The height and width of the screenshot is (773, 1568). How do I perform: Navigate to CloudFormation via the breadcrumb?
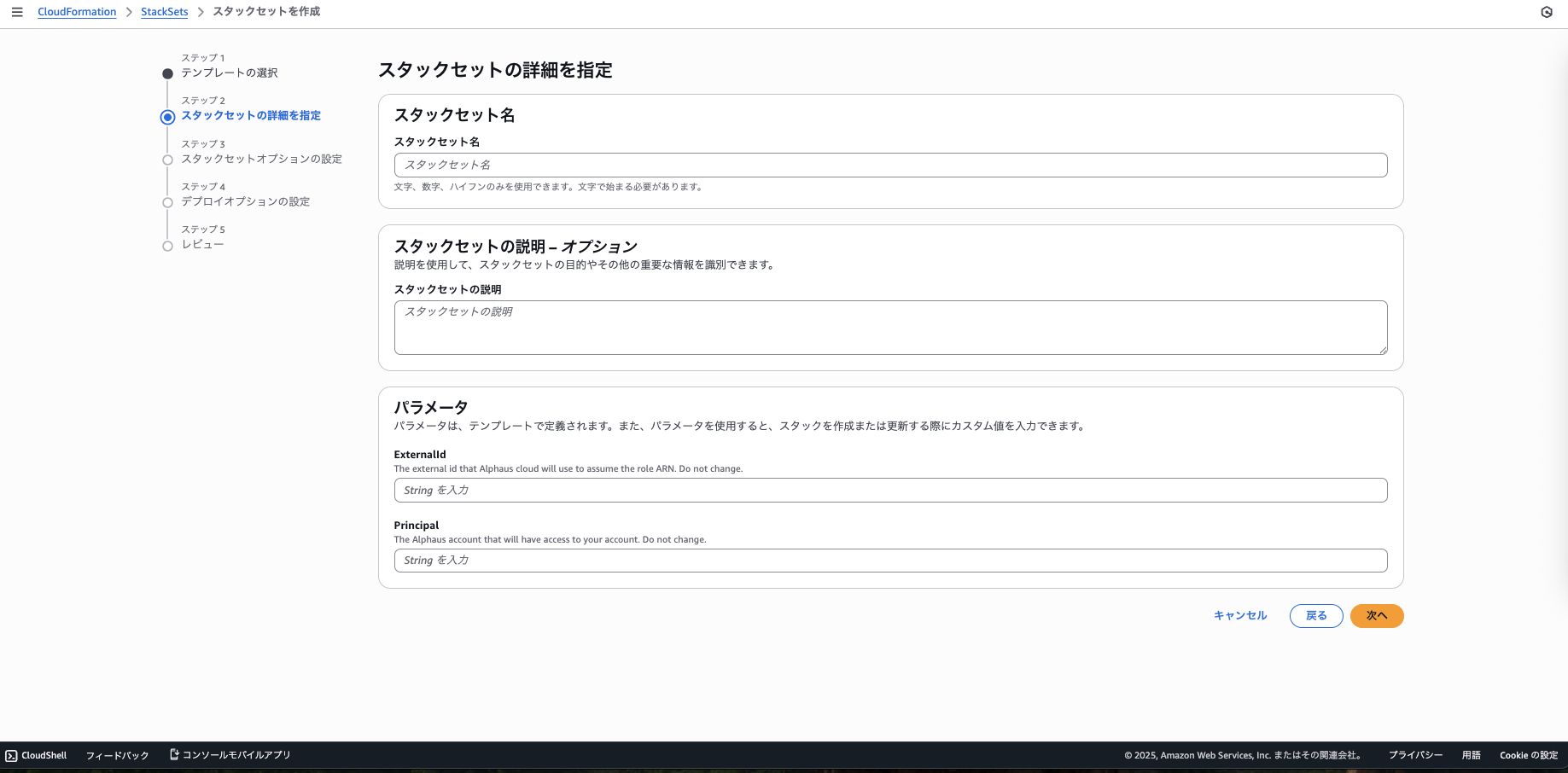pos(77,11)
